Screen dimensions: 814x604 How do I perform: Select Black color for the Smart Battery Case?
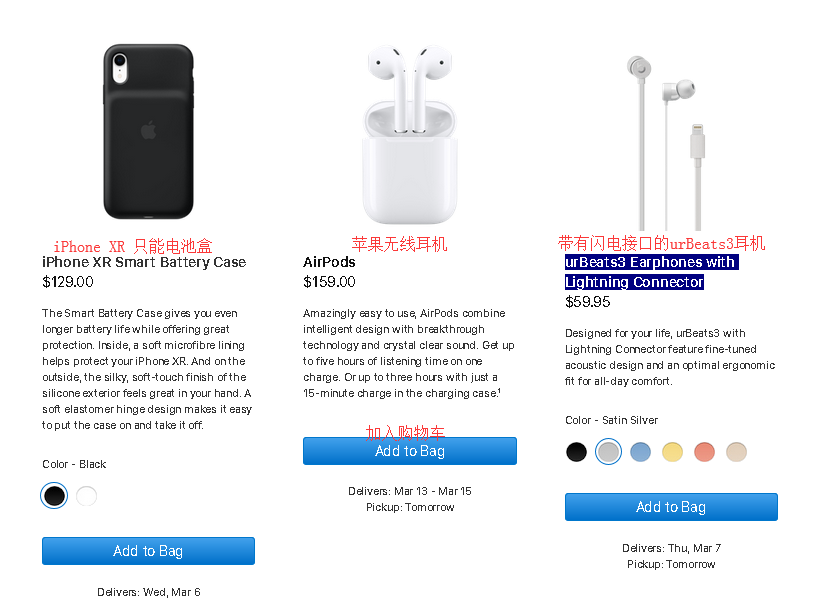coord(55,496)
